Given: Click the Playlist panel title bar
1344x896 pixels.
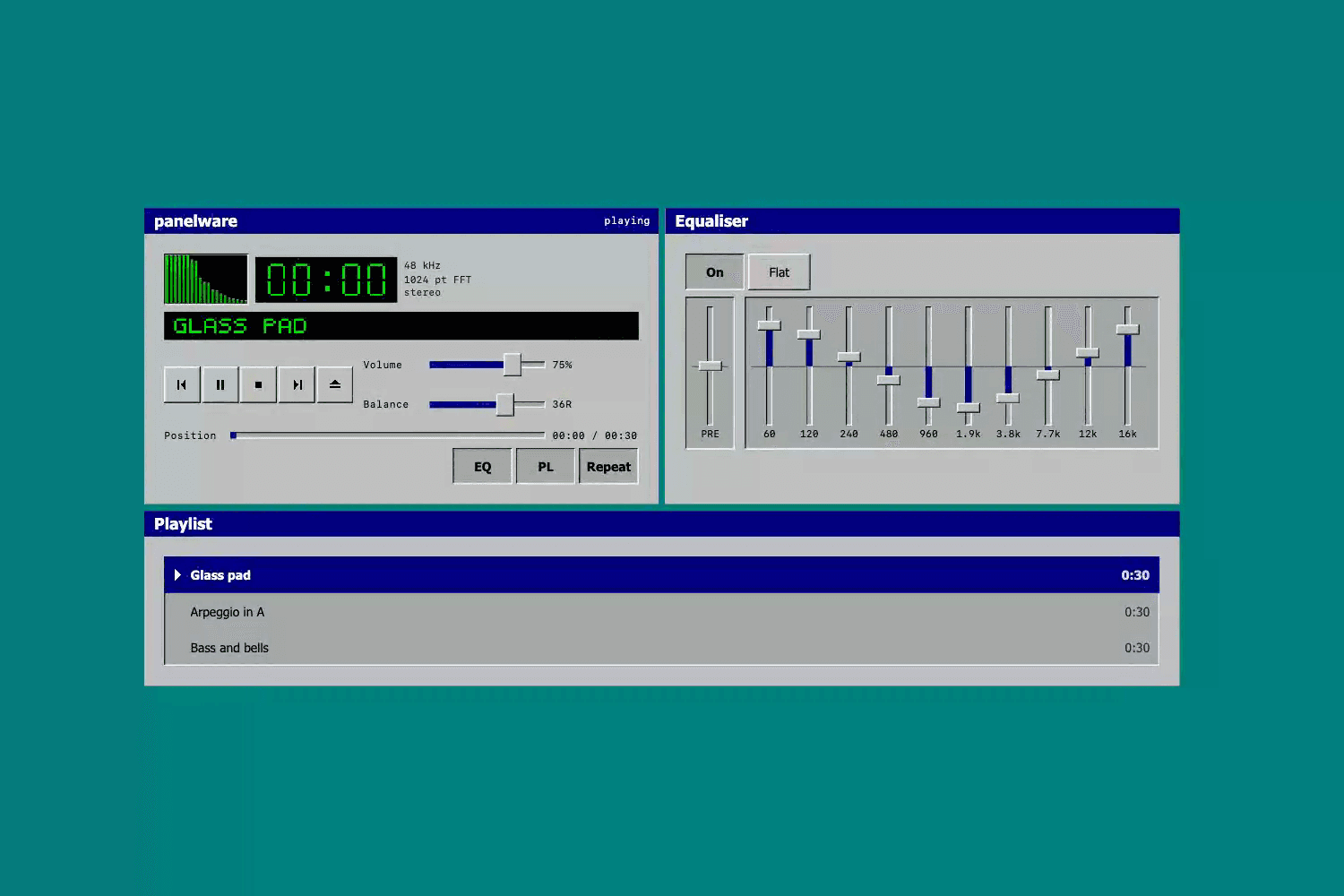Looking at the screenshot, I should 662,524.
